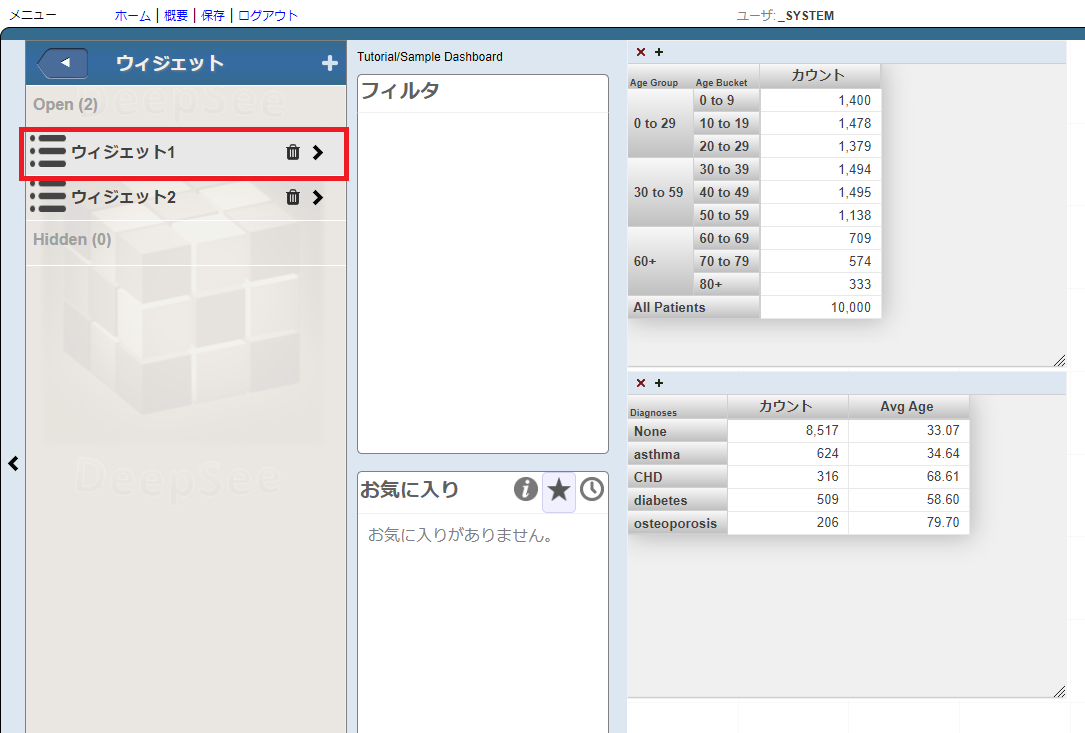Delete ウィジェット1 with its trash icon
Screen dimensions: 1085x733
293,152
